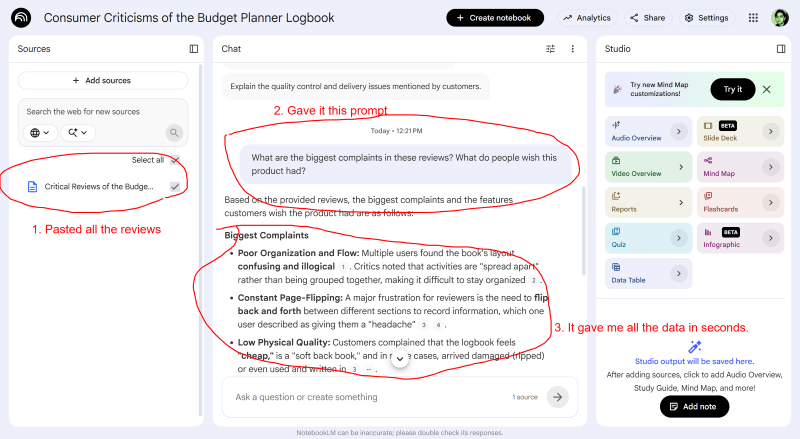Screen dimensions: 800x439
Task: Click the chat scrollbar
Action: [x=584, y=231]
